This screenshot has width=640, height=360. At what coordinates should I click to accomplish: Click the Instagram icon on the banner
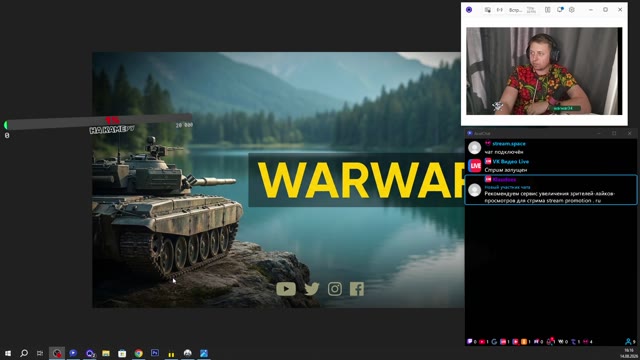point(335,289)
